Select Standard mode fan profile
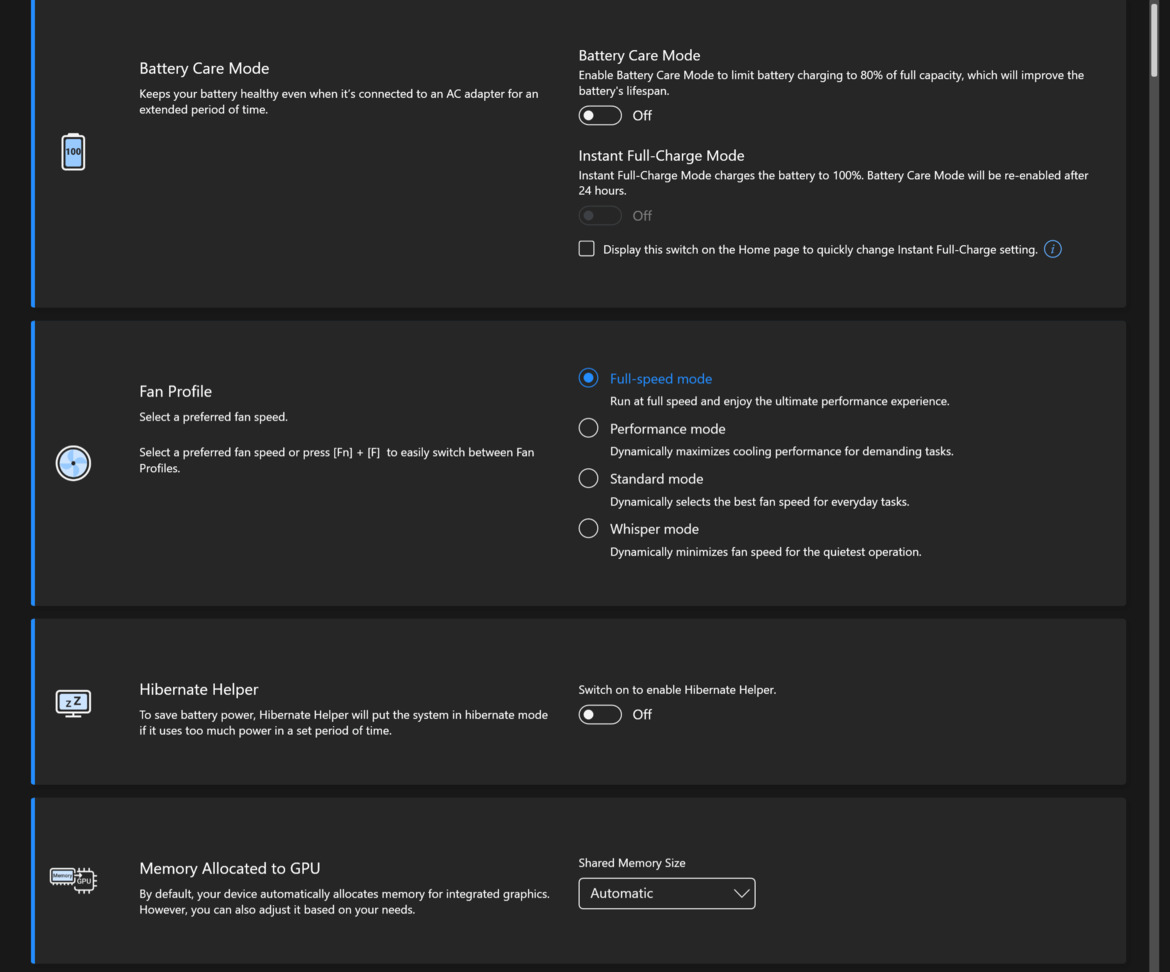1170x972 pixels. pyautogui.click(x=589, y=478)
